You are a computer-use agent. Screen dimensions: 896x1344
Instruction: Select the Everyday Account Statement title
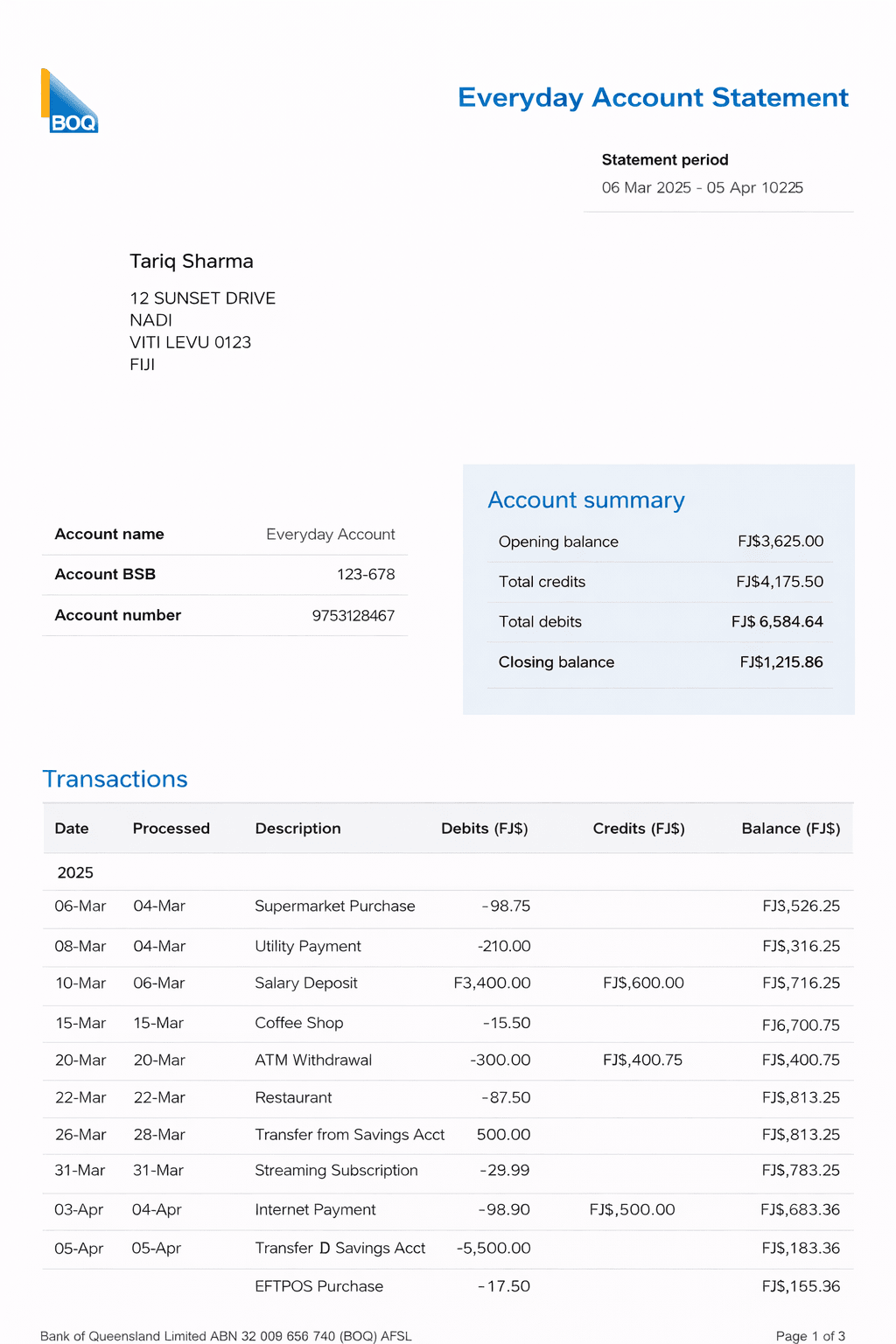[652, 97]
